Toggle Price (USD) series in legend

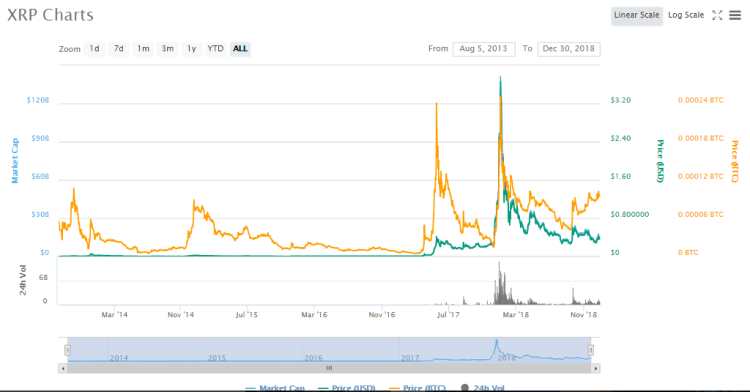(347, 388)
